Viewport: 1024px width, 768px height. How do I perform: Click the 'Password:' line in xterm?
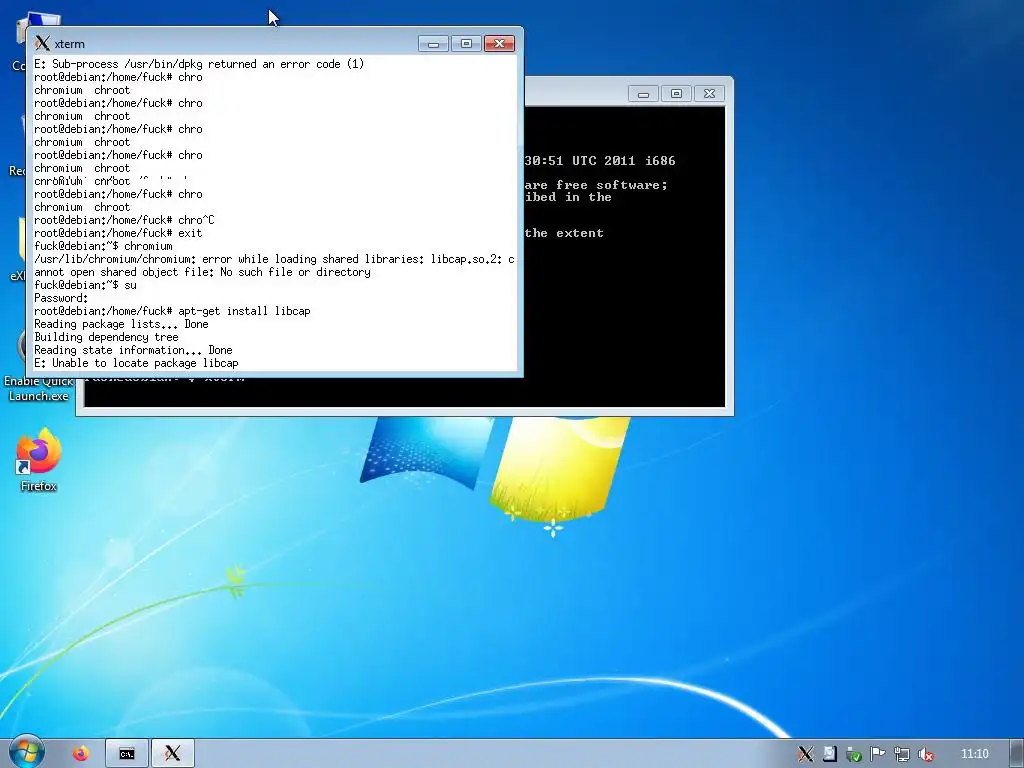[61, 298]
